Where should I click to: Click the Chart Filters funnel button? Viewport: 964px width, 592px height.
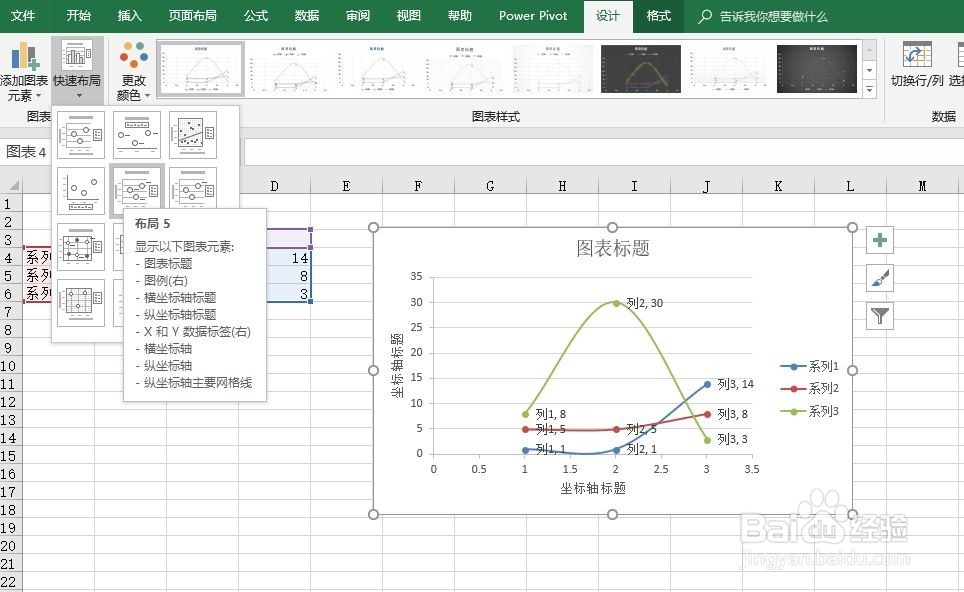point(880,317)
